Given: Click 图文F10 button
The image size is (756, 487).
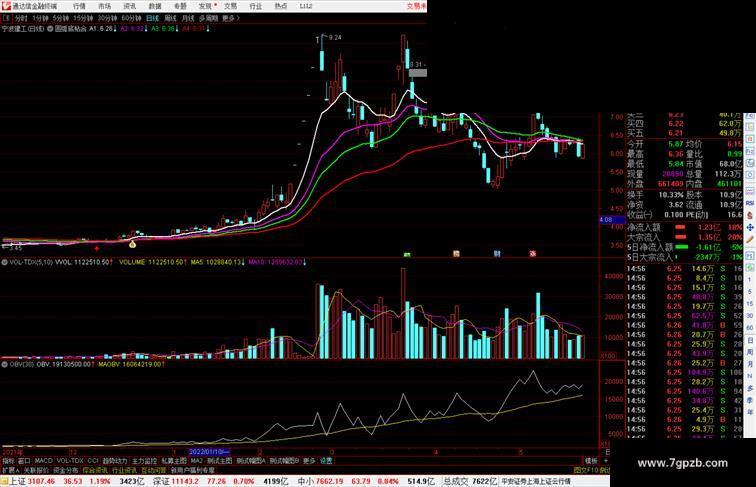Looking at the screenshot, I should (586, 470).
